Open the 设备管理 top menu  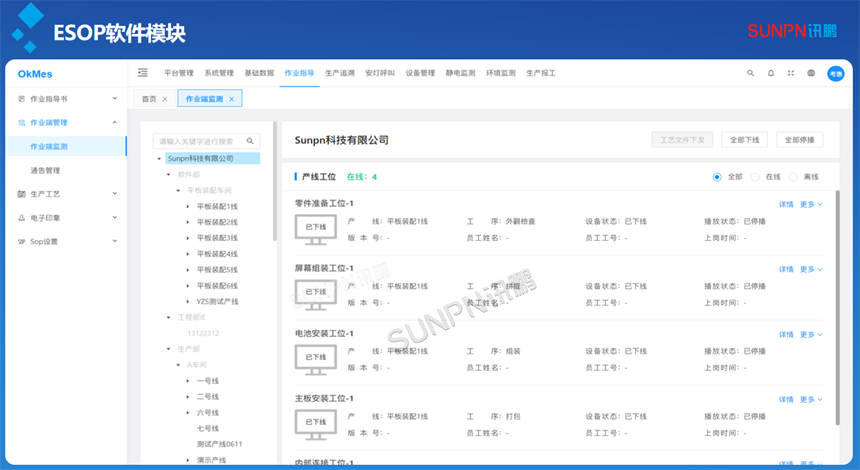point(420,73)
